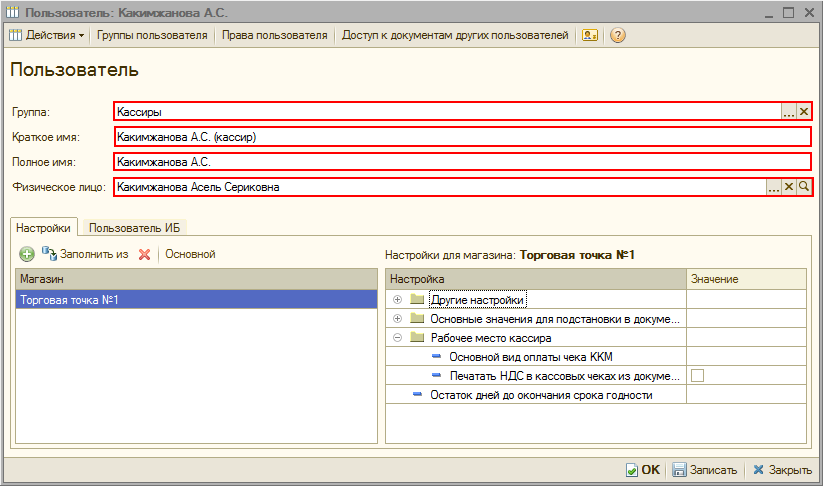Viewport: 824px width, 487px height.
Task: Collapse the Рабочее место кассира folder
Action: pyautogui.click(x=398, y=338)
